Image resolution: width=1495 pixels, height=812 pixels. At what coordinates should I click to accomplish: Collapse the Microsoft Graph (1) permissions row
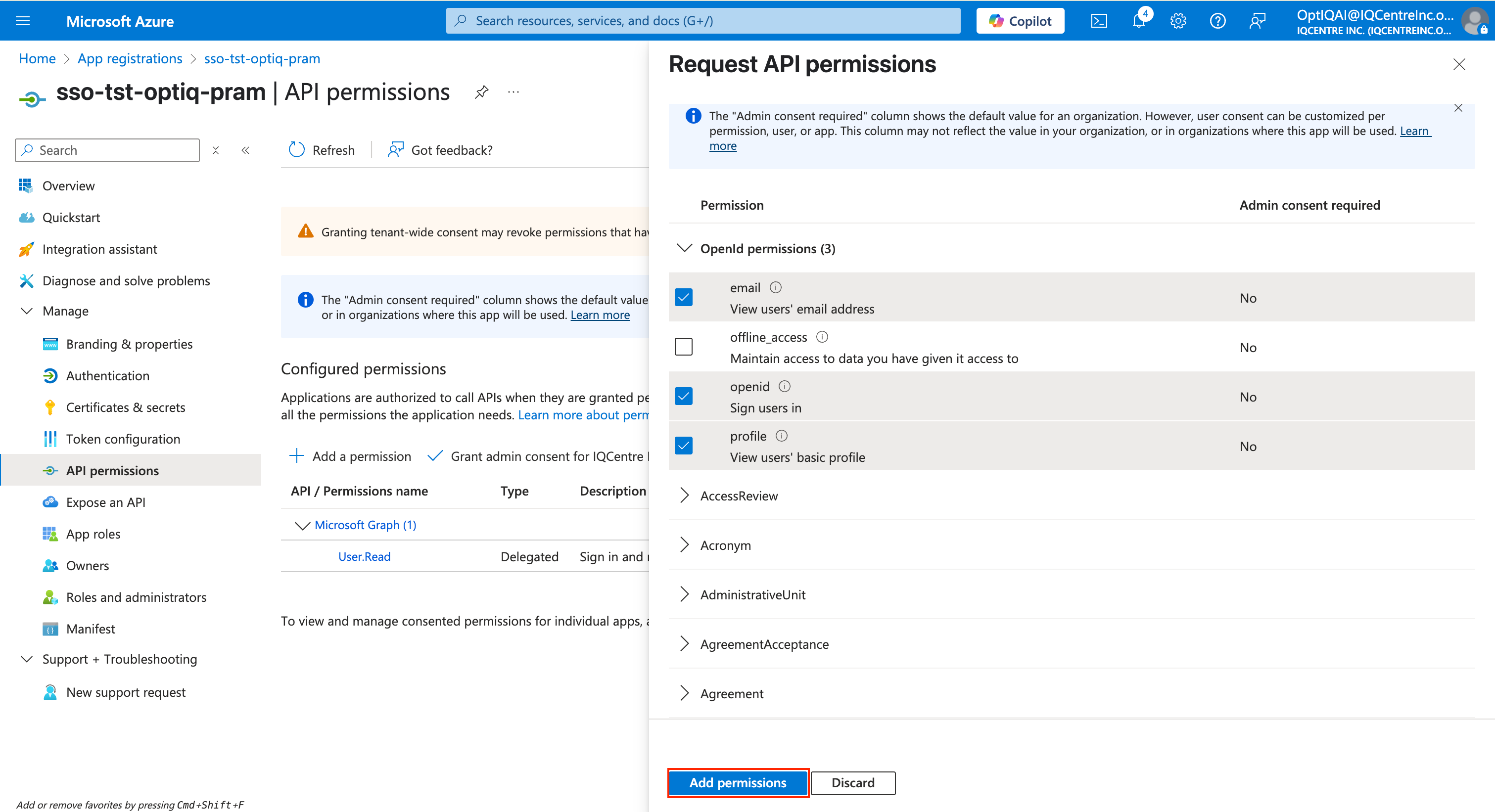302,526
